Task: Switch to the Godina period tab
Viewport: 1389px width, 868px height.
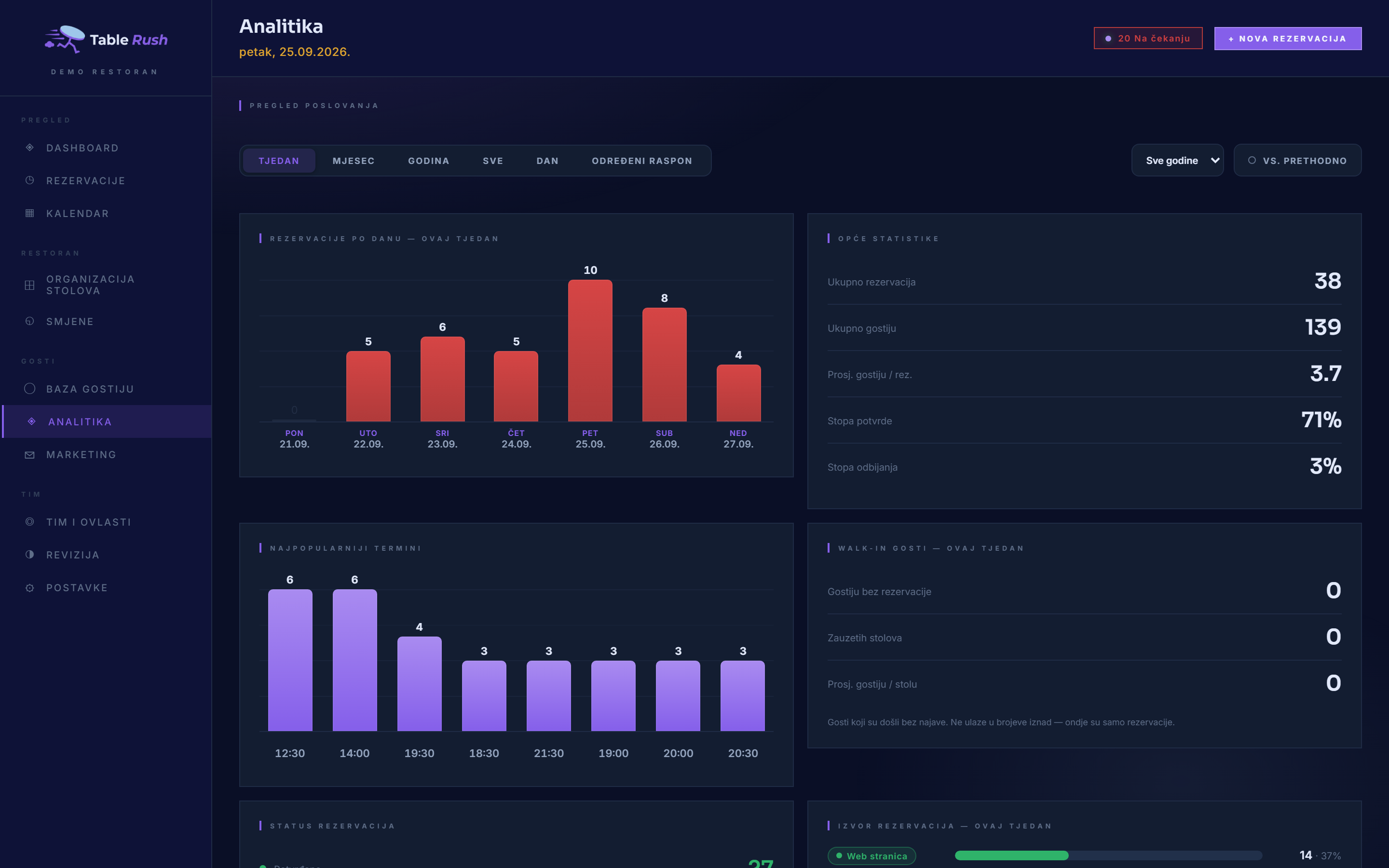Action: tap(429, 161)
